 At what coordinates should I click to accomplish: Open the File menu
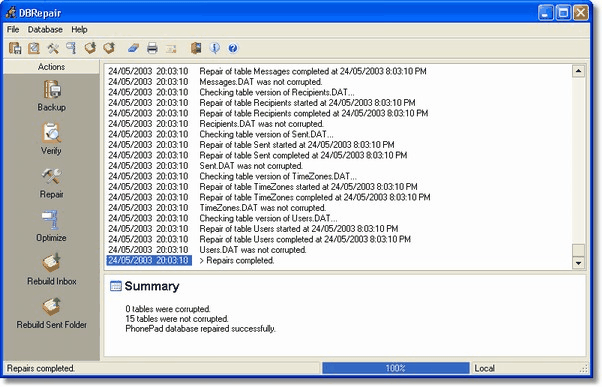click(13, 30)
